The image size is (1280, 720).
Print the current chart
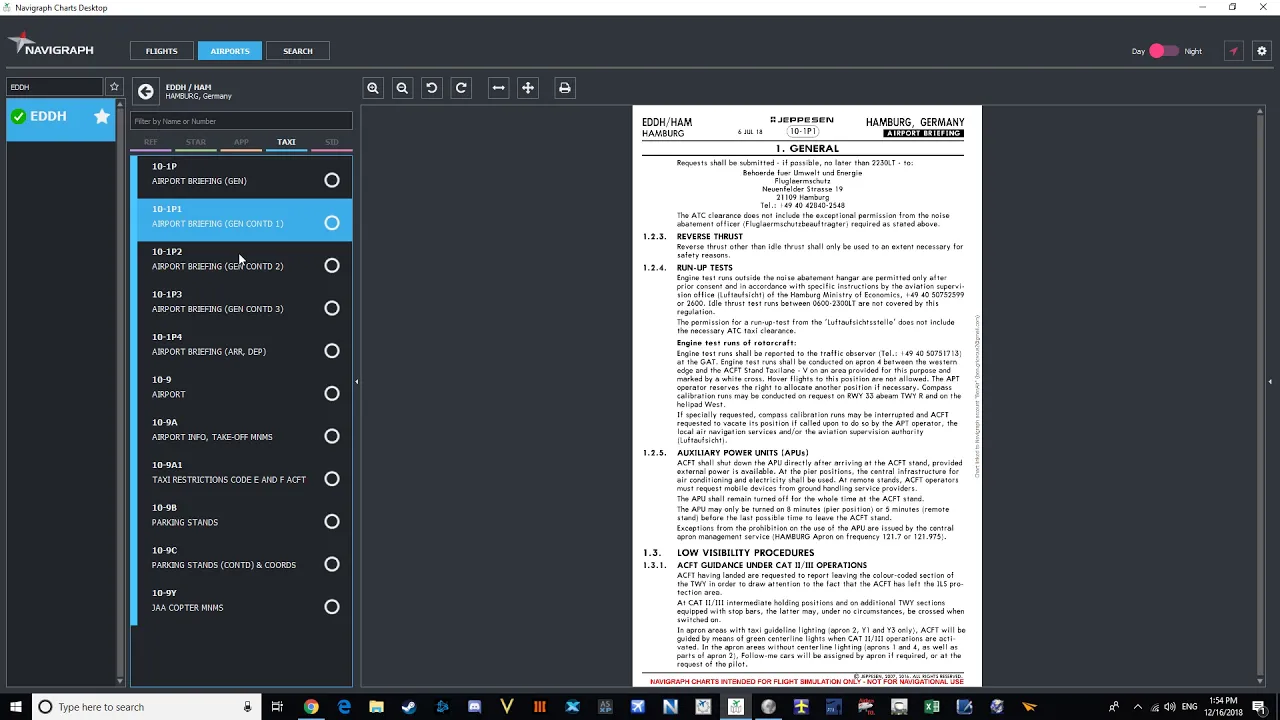click(x=565, y=88)
